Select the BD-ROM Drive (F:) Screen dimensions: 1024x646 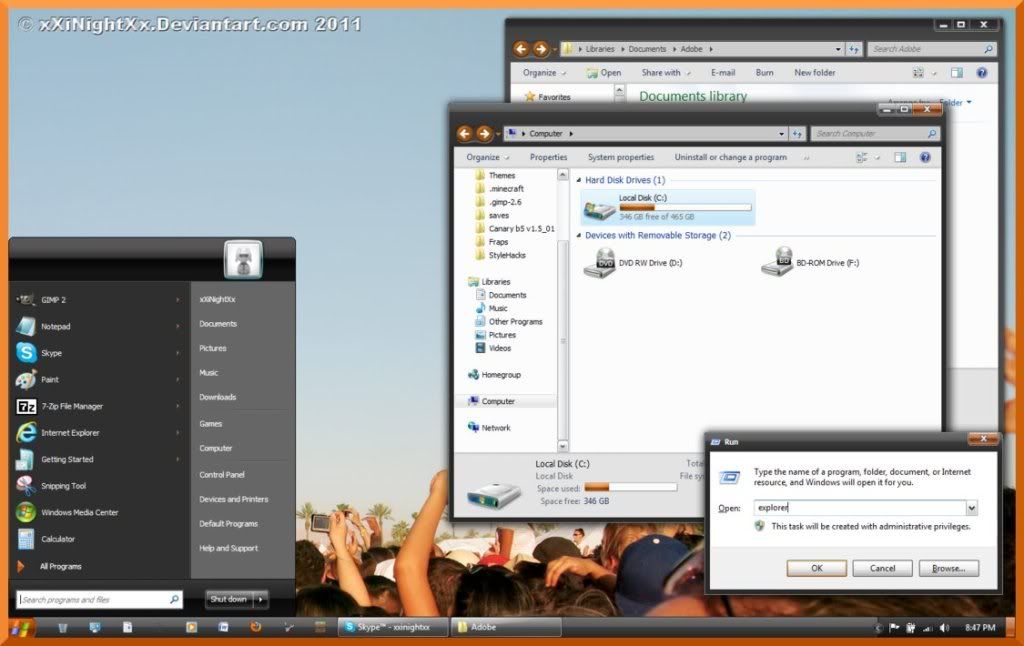tap(810, 263)
